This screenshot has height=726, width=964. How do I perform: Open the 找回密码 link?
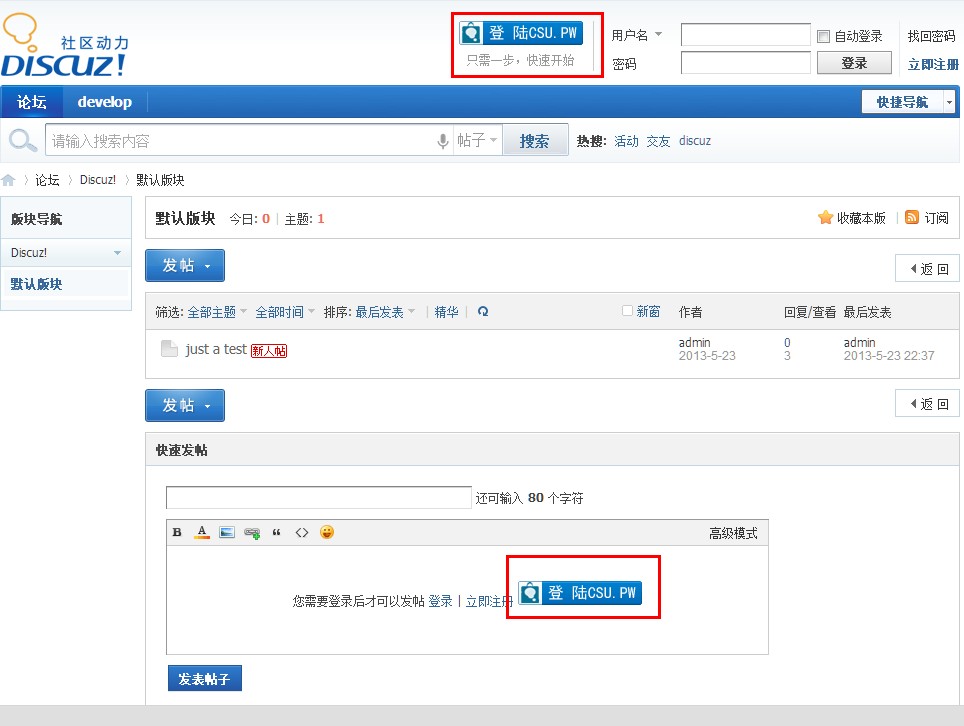click(x=931, y=36)
